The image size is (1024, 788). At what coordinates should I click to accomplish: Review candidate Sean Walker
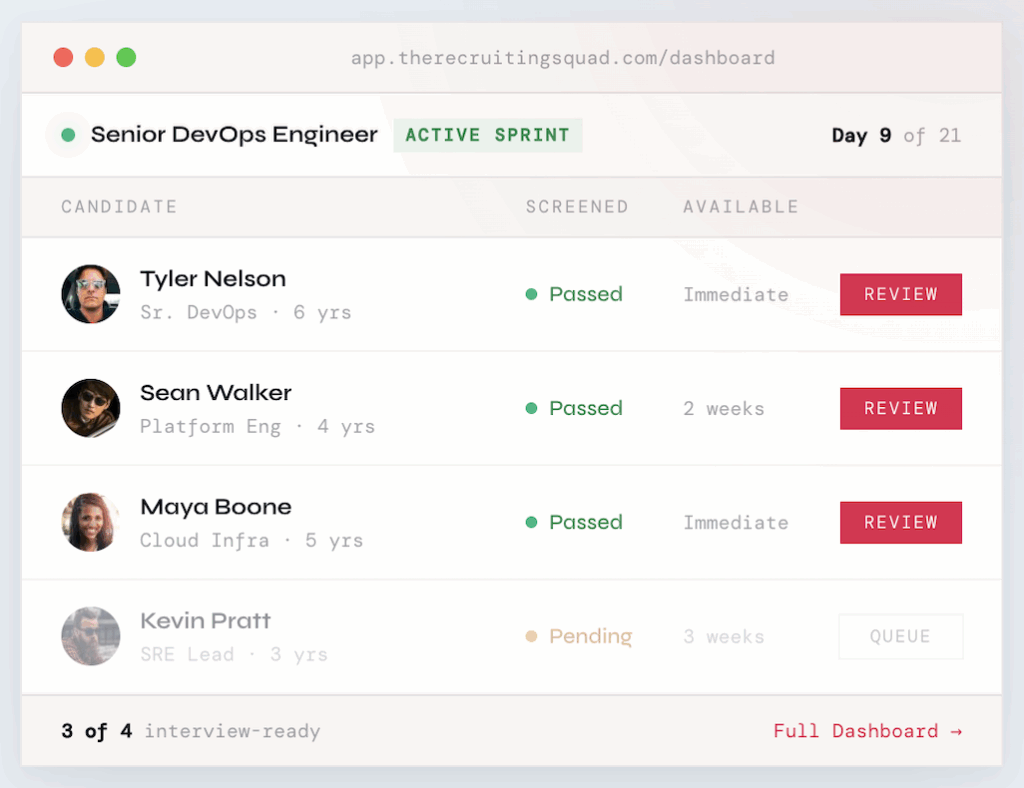[x=901, y=409]
